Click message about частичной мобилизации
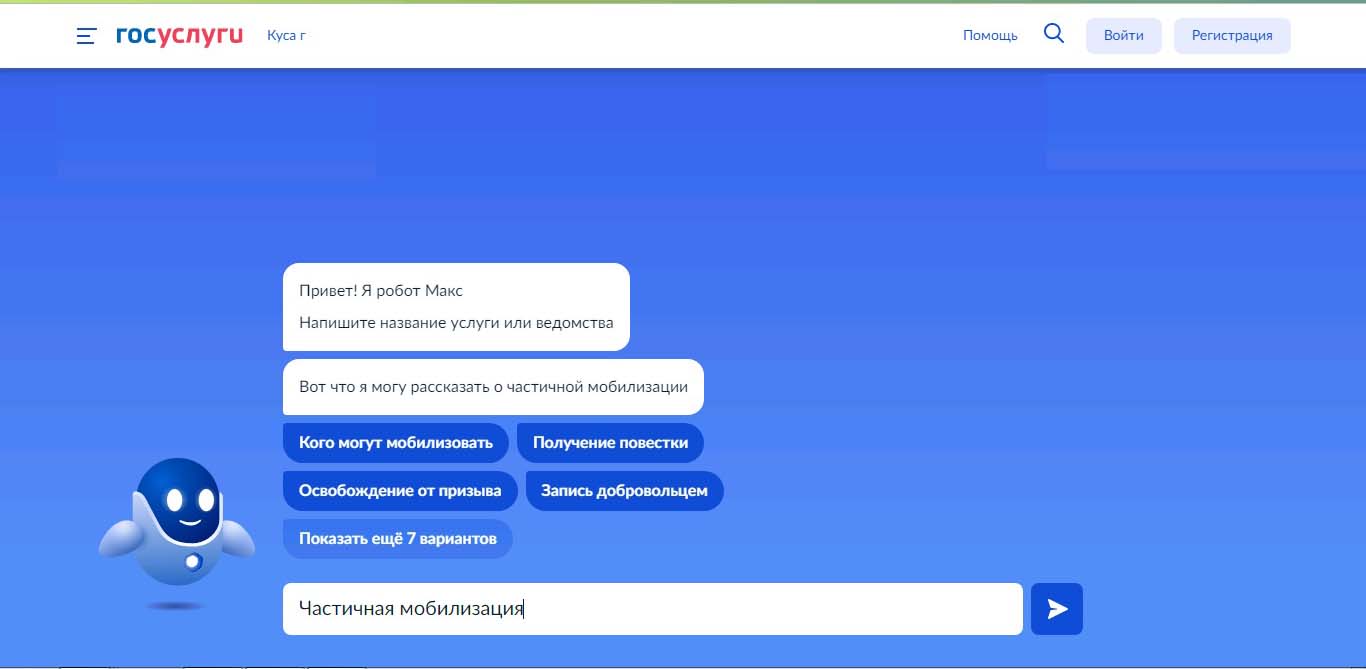The image size is (1366, 669). point(493,387)
